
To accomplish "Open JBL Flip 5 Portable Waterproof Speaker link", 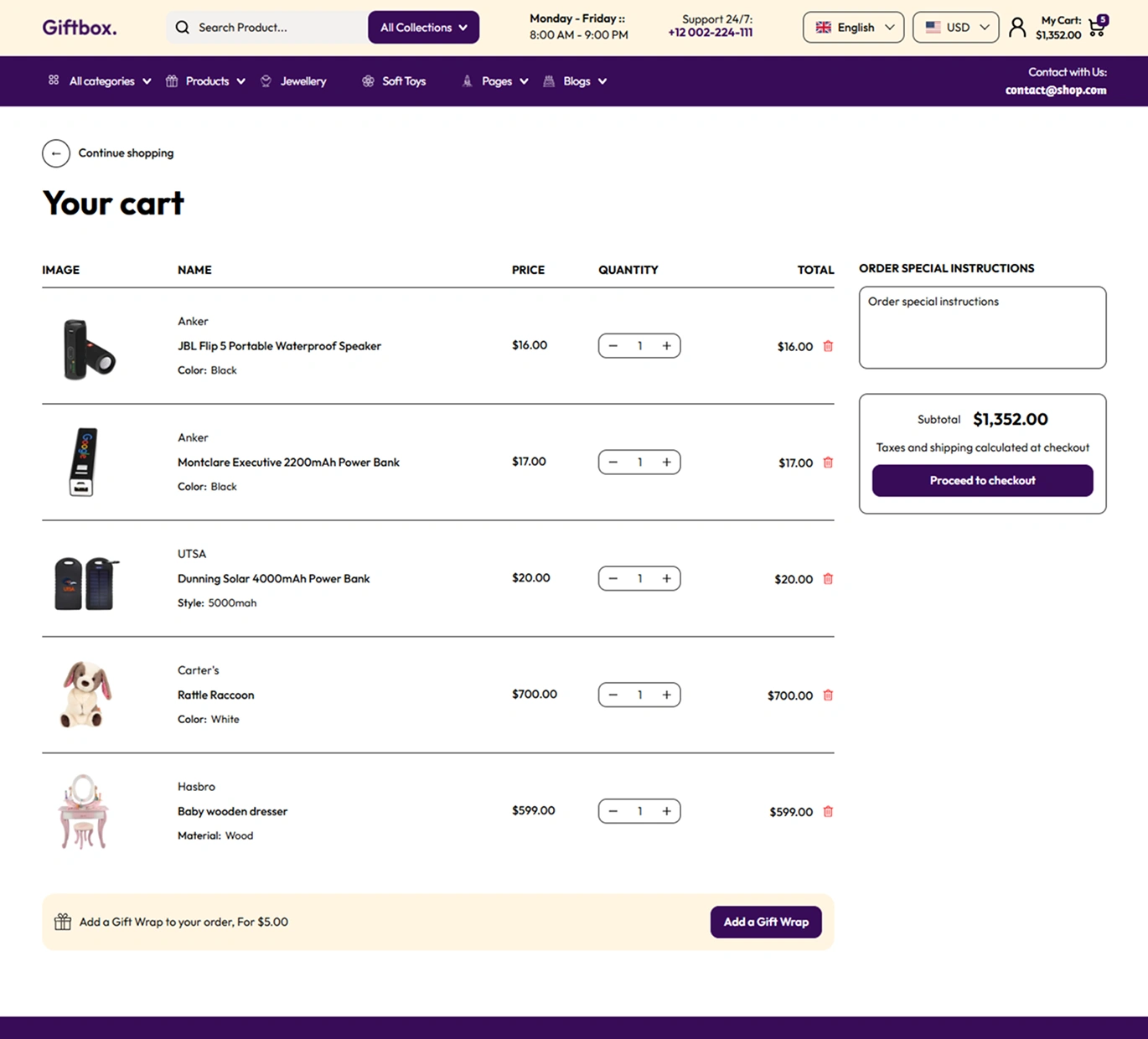I will [279, 346].
